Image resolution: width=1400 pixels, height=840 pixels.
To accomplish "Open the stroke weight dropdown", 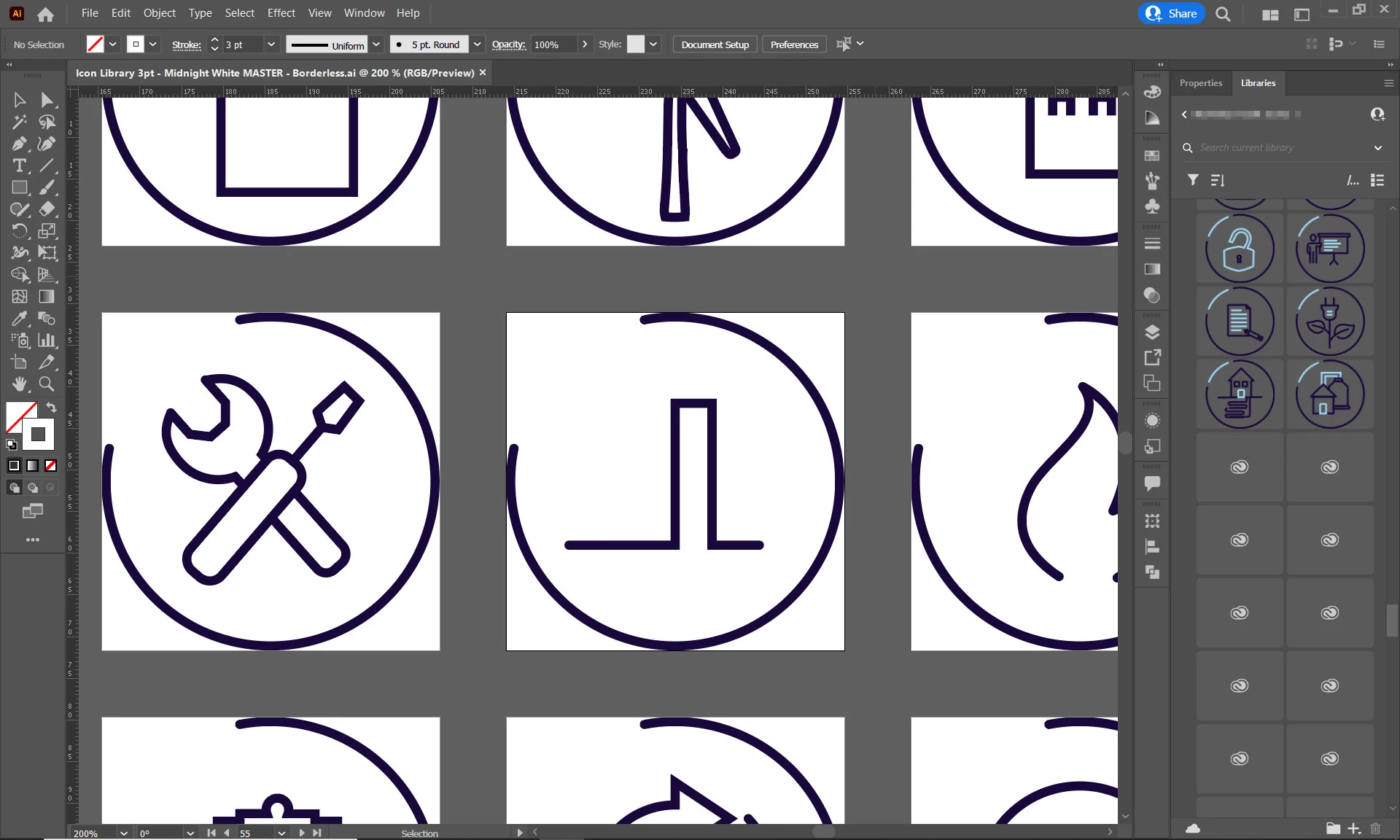I will pos(271,44).
